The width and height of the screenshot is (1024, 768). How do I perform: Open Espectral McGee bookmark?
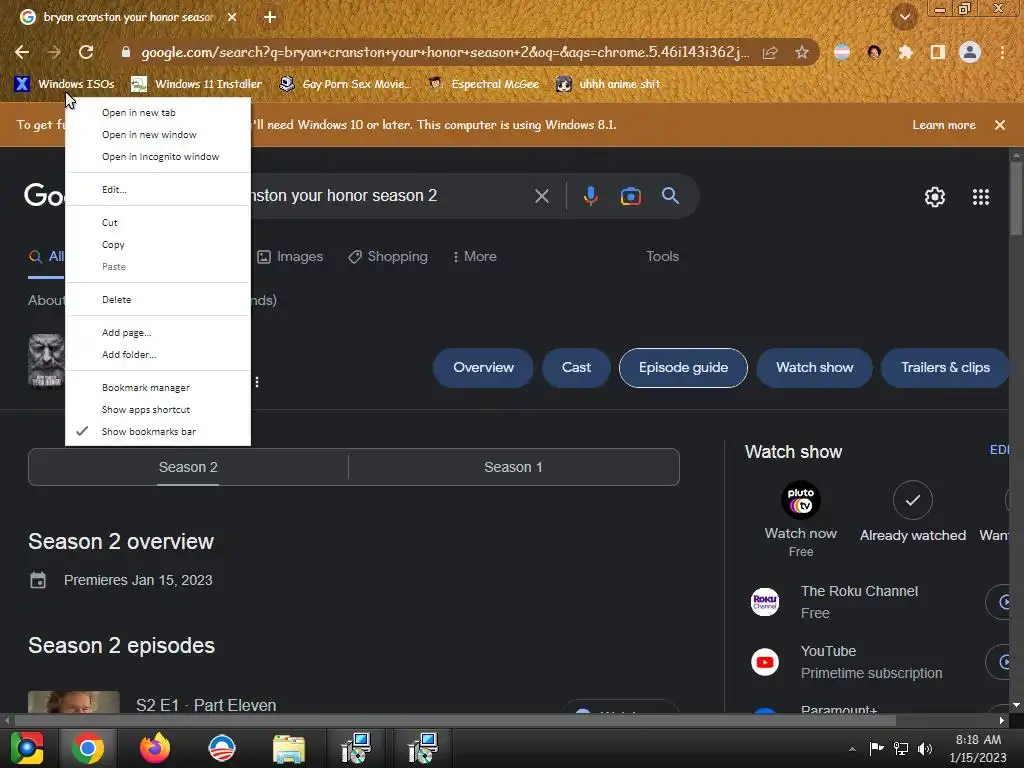click(x=484, y=84)
